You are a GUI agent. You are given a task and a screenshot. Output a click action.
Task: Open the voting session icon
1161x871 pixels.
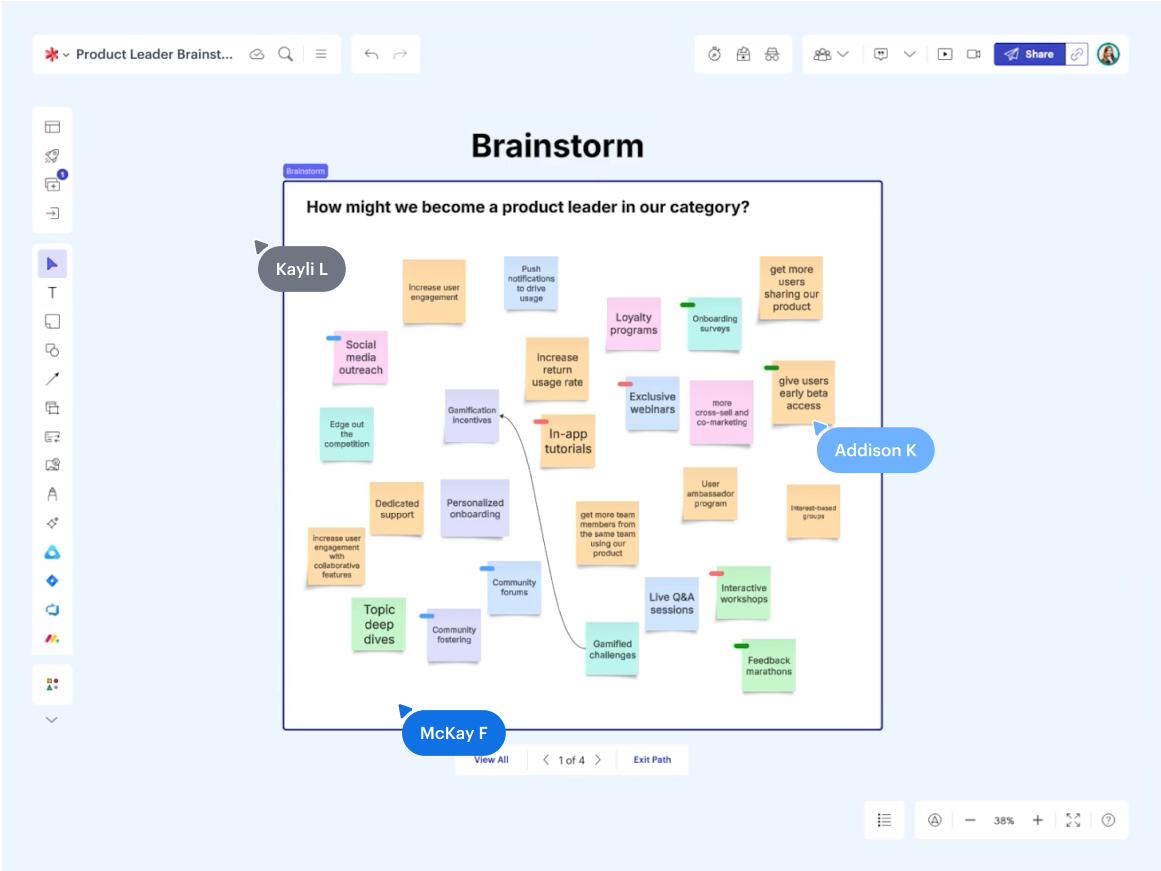pyautogui.click(x=743, y=54)
